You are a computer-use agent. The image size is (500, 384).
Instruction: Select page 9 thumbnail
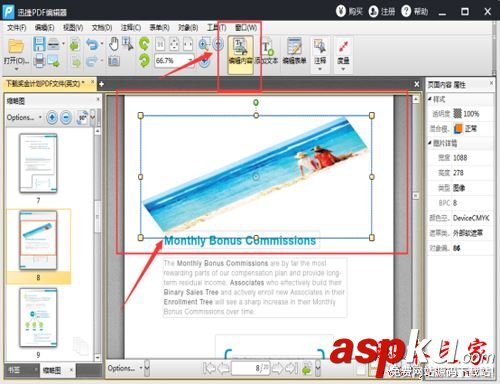[38, 318]
